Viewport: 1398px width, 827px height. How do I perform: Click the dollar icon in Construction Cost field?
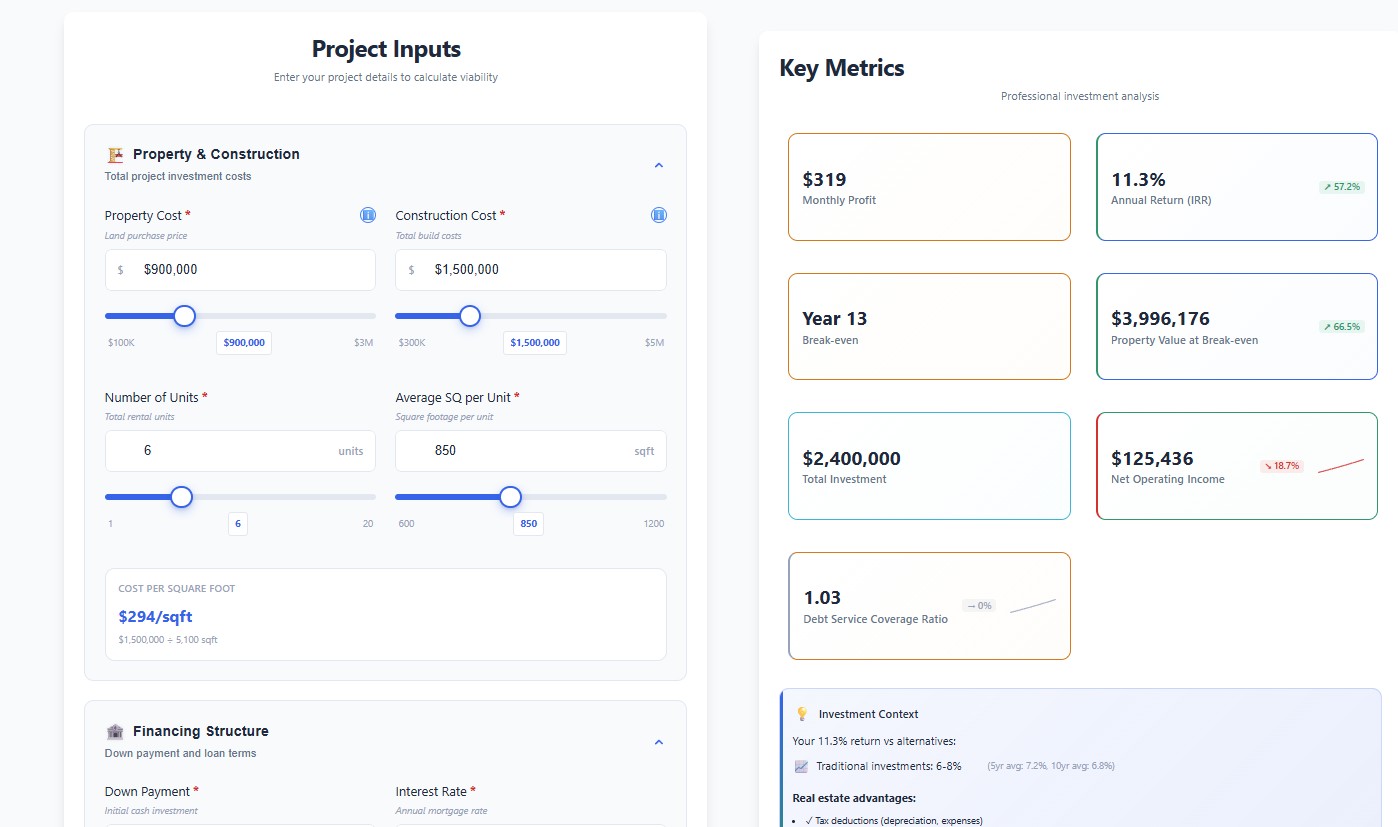(410, 270)
